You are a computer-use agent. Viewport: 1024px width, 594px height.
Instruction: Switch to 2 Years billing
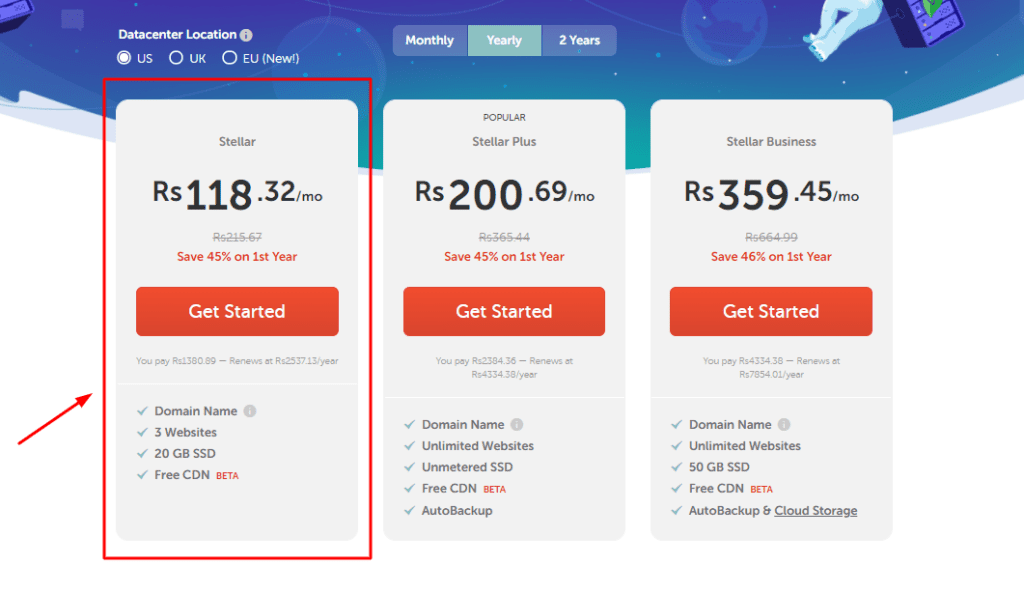(x=579, y=40)
